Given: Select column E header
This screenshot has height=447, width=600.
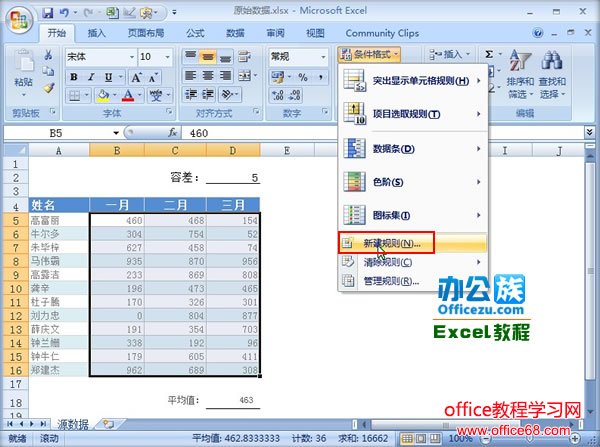Looking at the screenshot, I should click(287, 150).
